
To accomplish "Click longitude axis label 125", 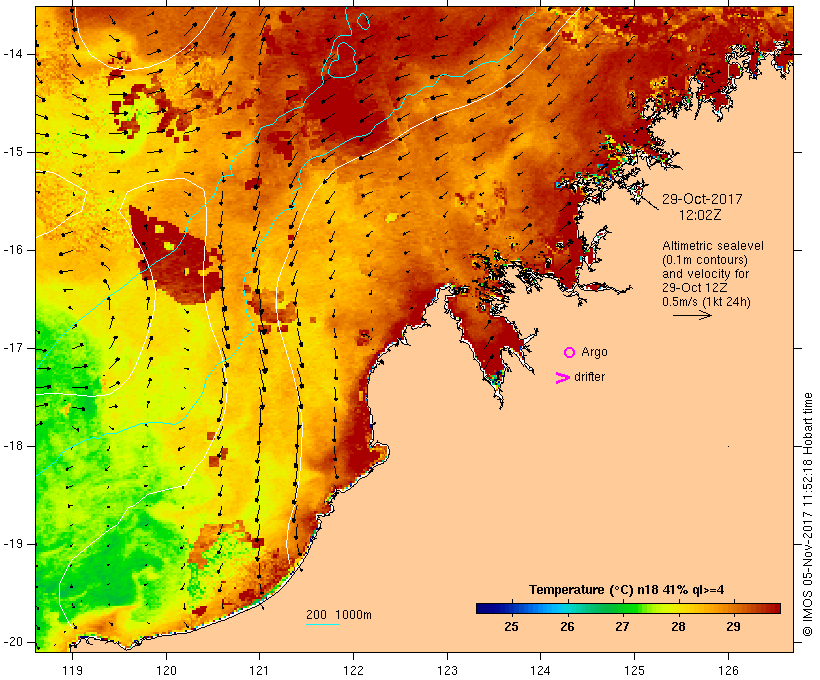I will pyautogui.click(x=634, y=670).
